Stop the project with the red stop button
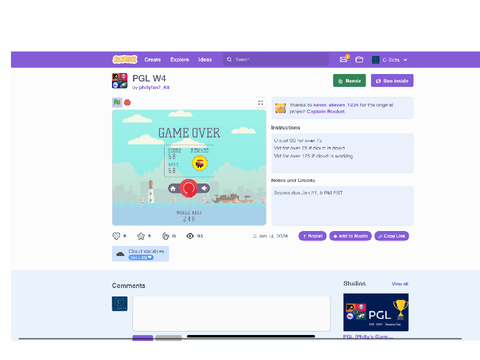Image resolution: width=480 pixels, height=360 pixels. tap(127, 102)
